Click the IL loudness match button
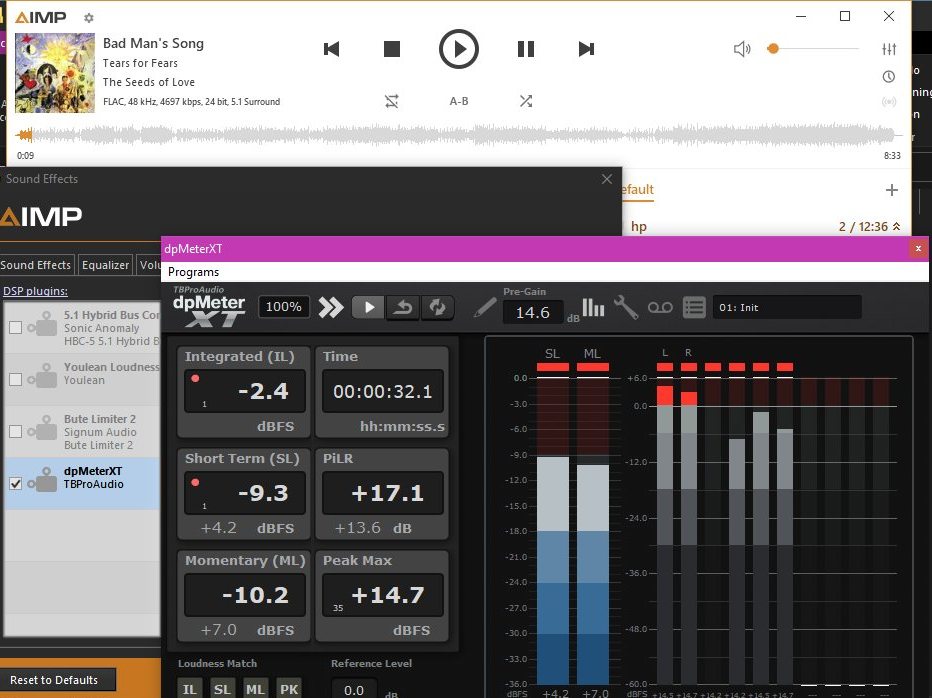Image resolution: width=932 pixels, height=698 pixels. tap(190, 688)
